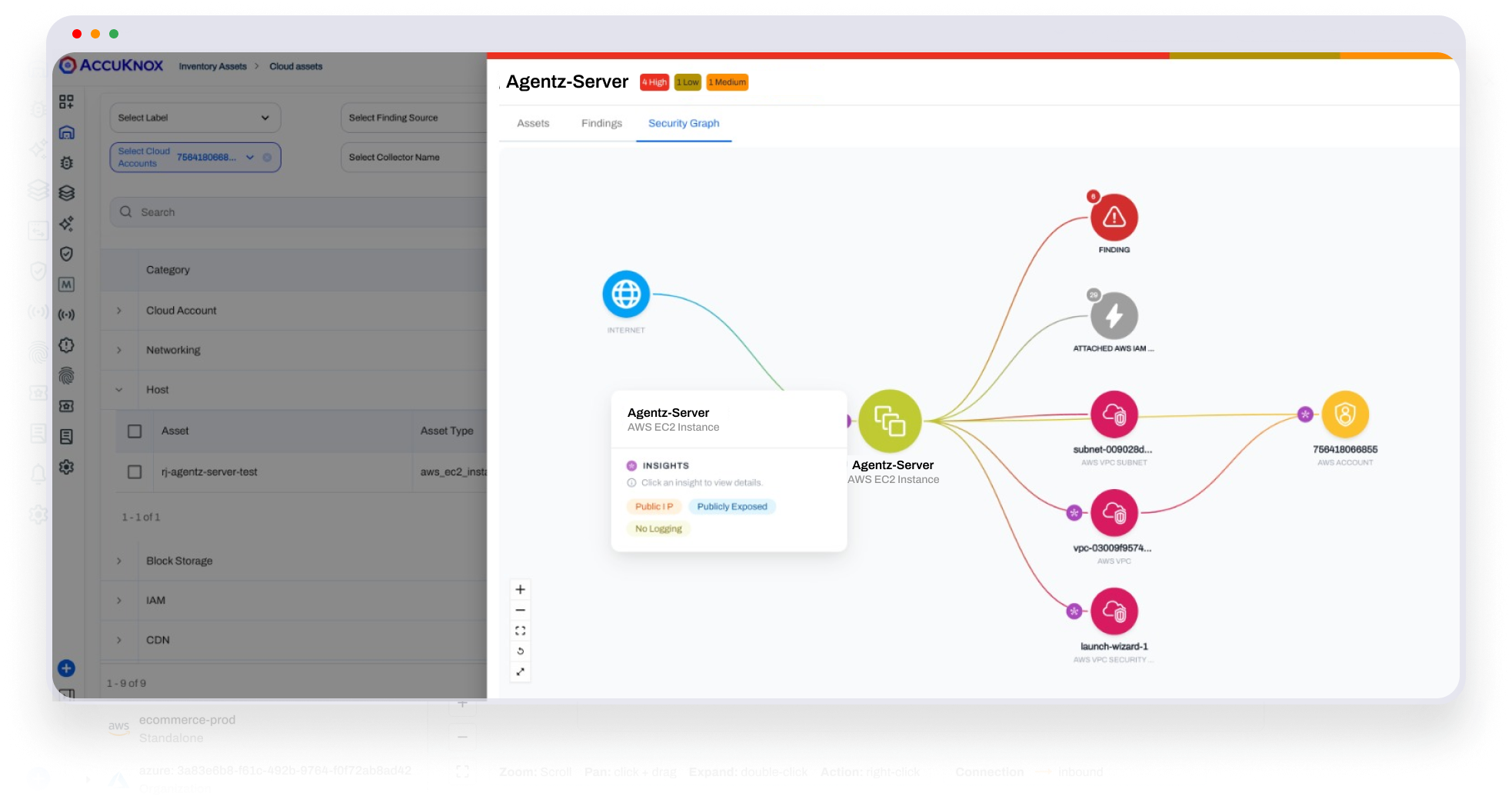Clear the selected cloud account
Screen dimensions: 1512x806
point(267,158)
